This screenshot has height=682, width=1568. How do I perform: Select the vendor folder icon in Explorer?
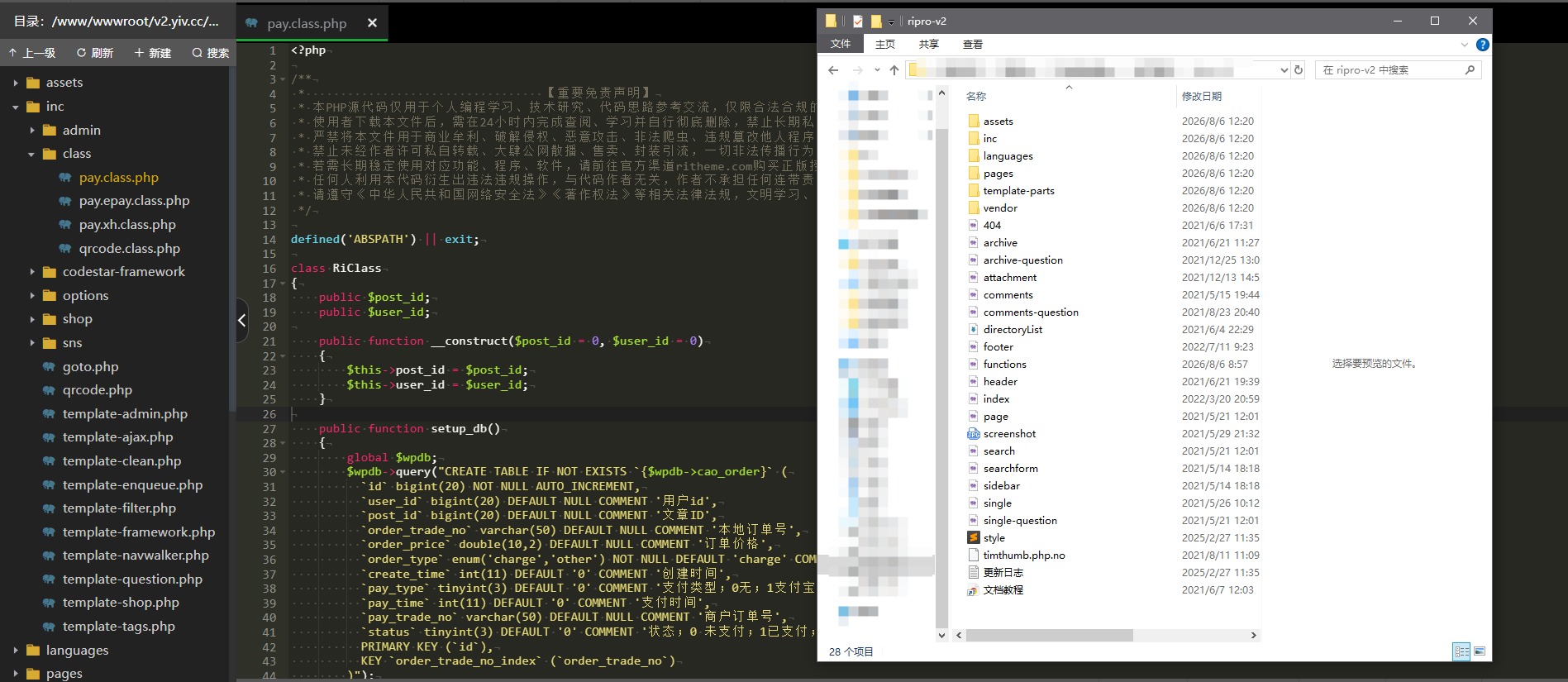tap(974, 208)
